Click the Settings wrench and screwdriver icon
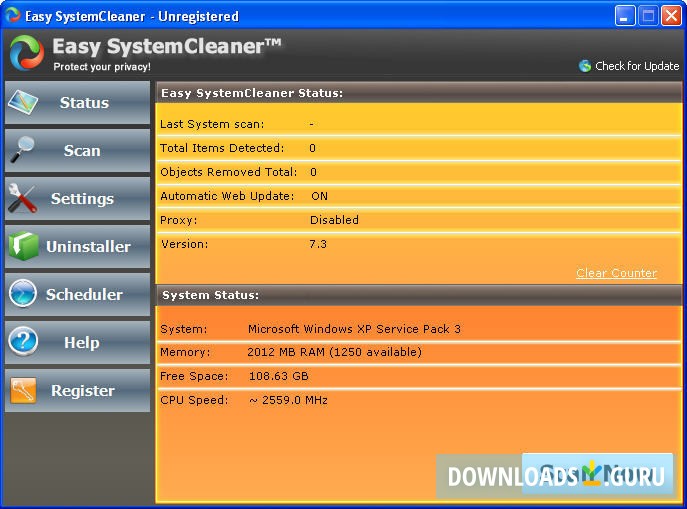 [22, 198]
